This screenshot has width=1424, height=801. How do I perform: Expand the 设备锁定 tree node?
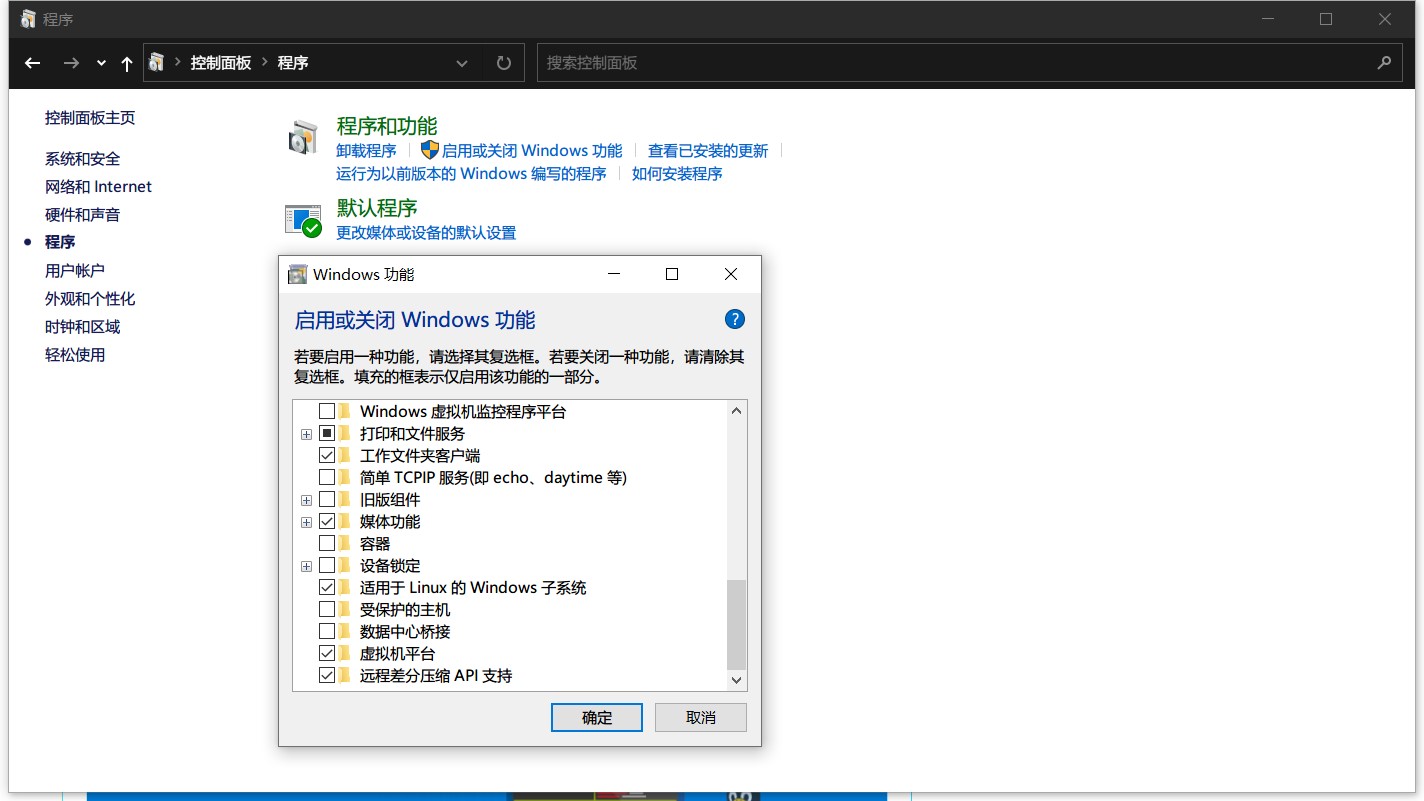point(307,566)
